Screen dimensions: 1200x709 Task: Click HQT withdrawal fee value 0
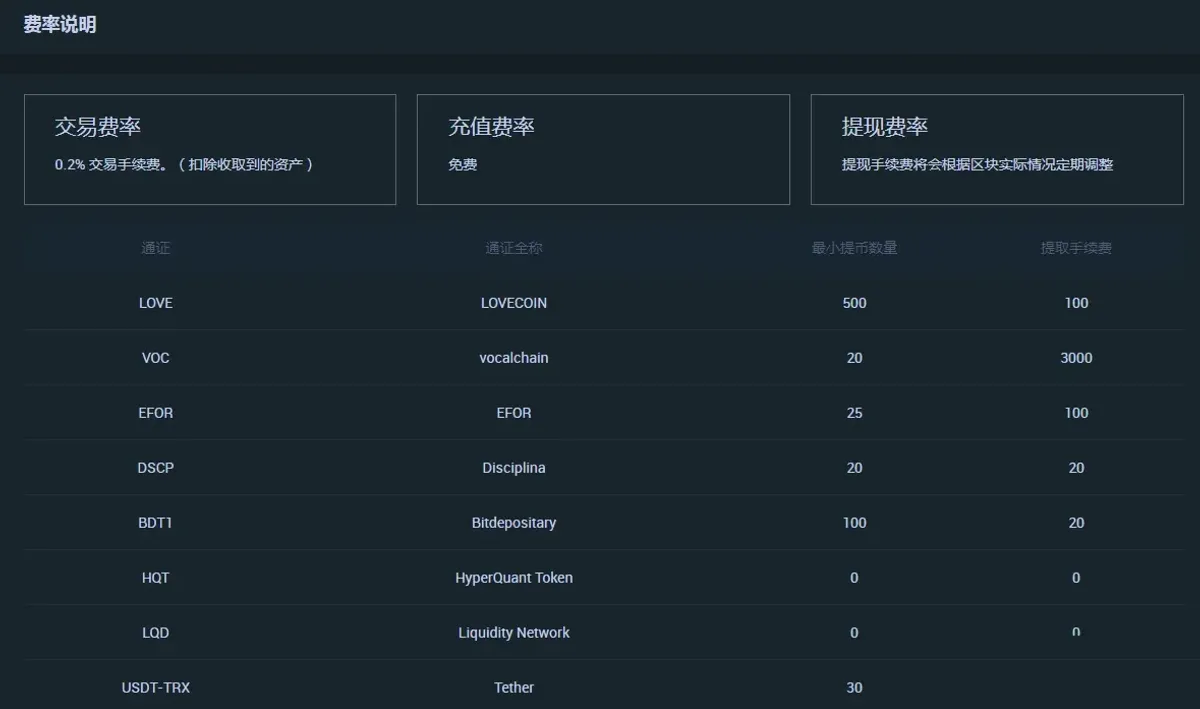coord(1076,578)
